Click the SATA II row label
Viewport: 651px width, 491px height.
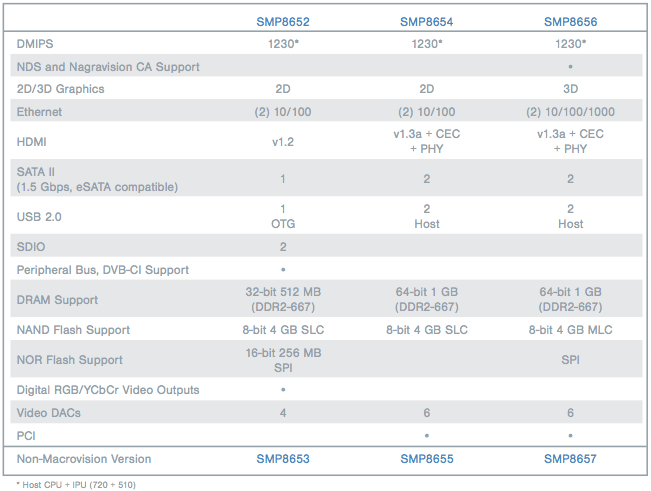pyautogui.click(x=97, y=179)
